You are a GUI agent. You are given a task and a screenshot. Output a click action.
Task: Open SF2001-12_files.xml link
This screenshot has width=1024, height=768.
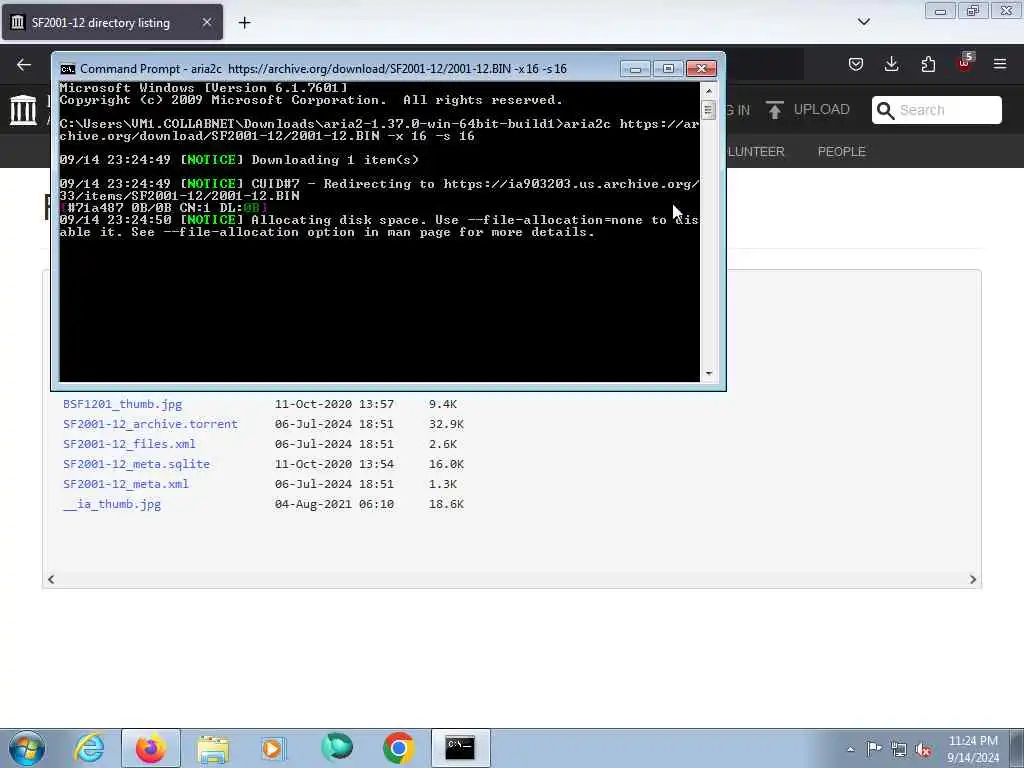(x=129, y=444)
